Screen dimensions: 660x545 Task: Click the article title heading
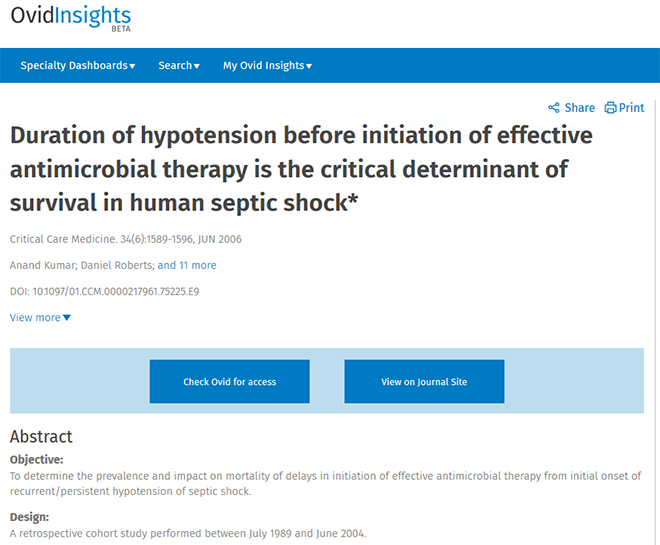tap(301, 169)
